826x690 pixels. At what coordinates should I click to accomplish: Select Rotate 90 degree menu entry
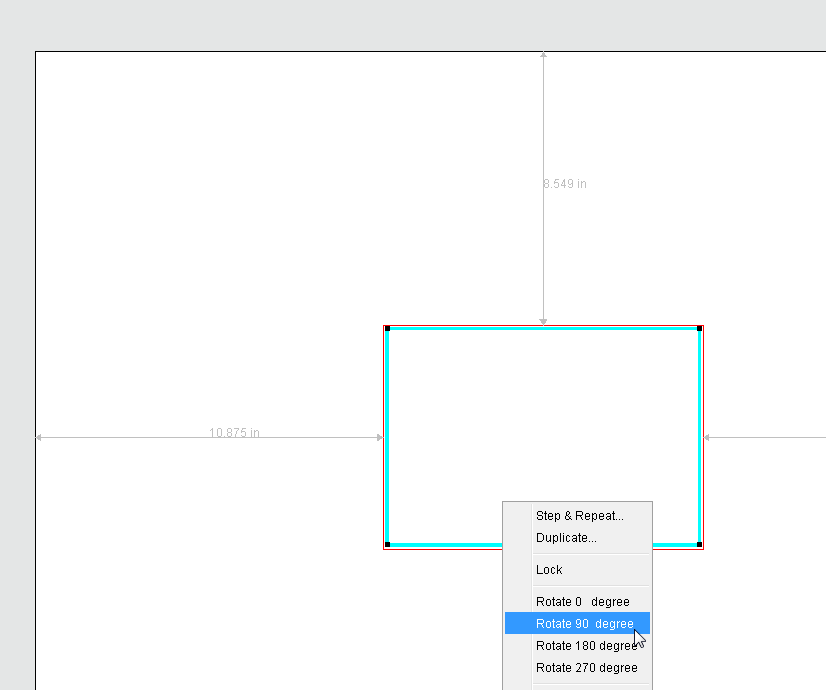[x=577, y=624]
